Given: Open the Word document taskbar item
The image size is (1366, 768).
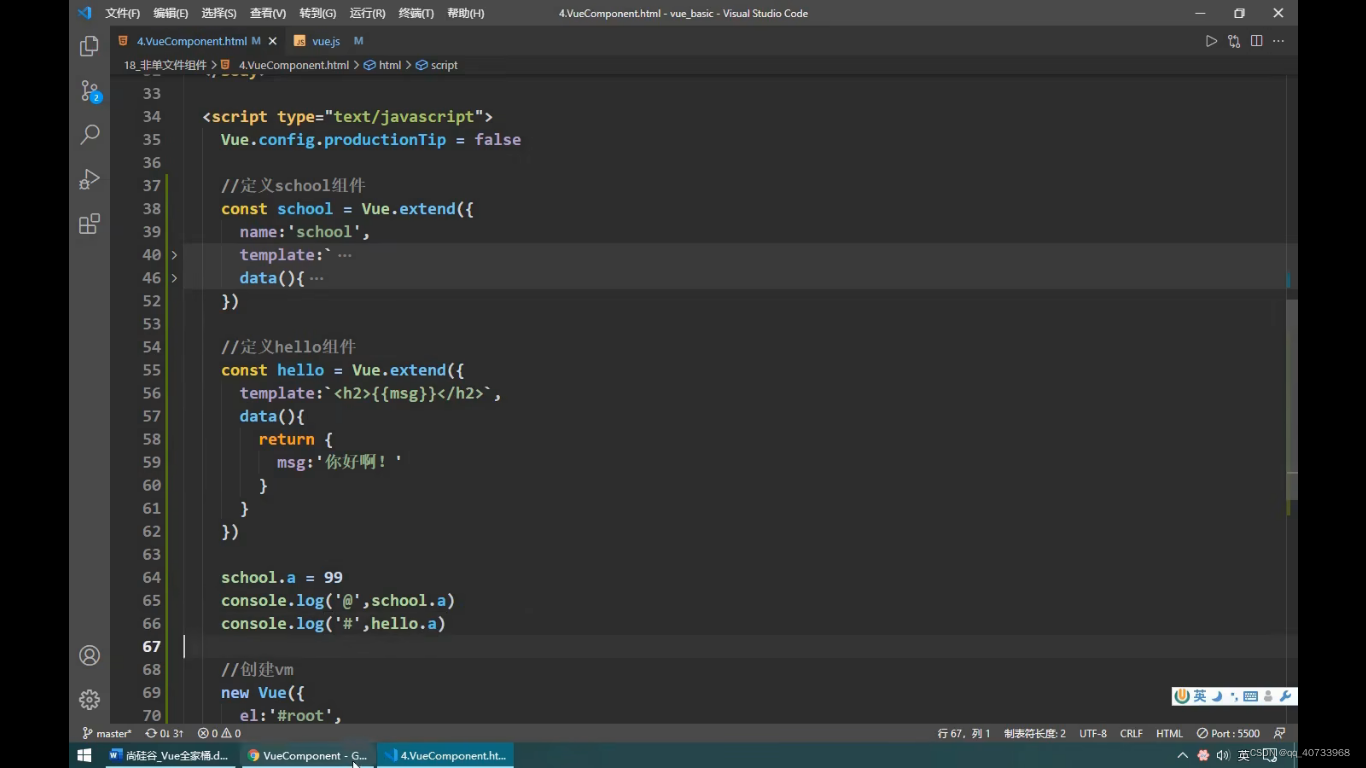Looking at the screenshot, I should point(170,755).
